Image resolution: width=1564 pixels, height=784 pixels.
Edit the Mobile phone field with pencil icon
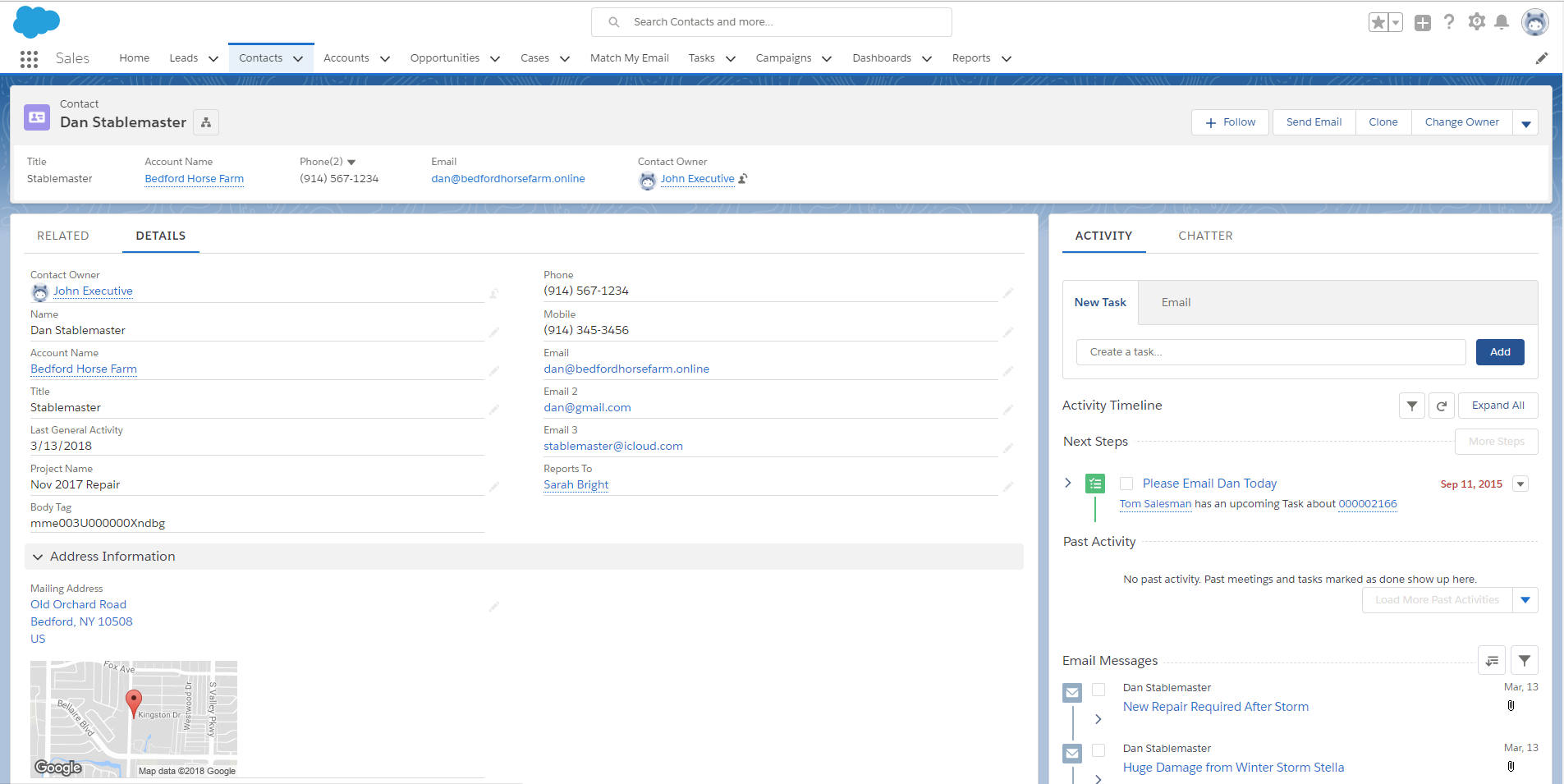pyautogui.click(x=1009, y=332)
